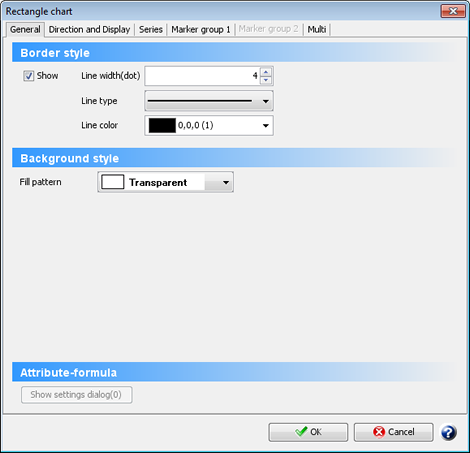
Task: Toggle the Show border checkbox
Action: coord(29,76)
